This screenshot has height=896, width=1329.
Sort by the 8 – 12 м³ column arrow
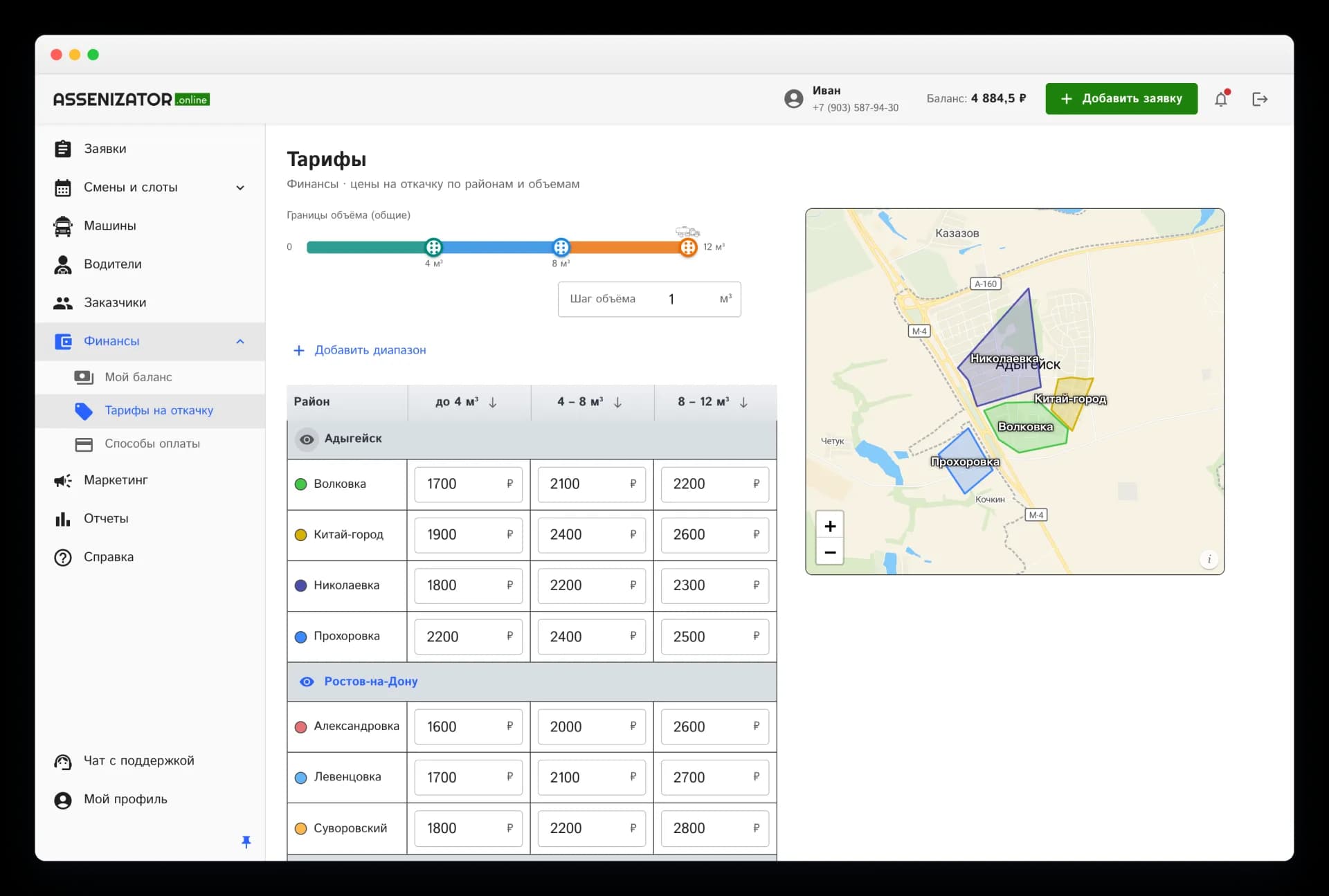(743, 402)
